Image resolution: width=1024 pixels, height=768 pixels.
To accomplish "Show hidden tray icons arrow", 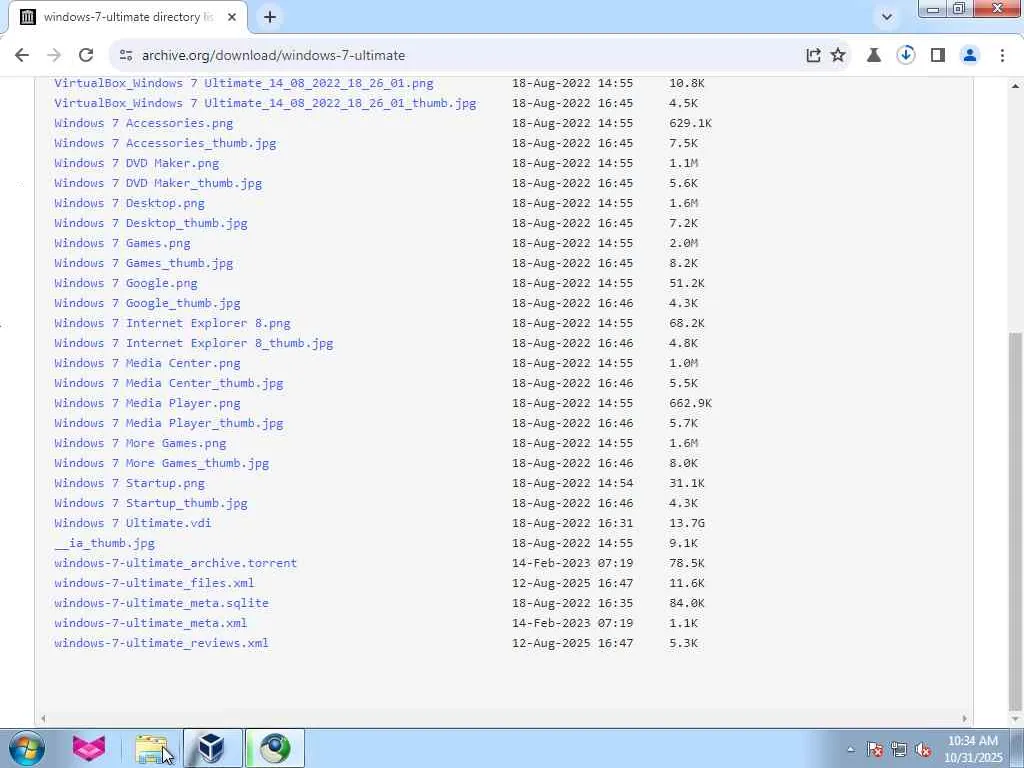I will (850, 750).
